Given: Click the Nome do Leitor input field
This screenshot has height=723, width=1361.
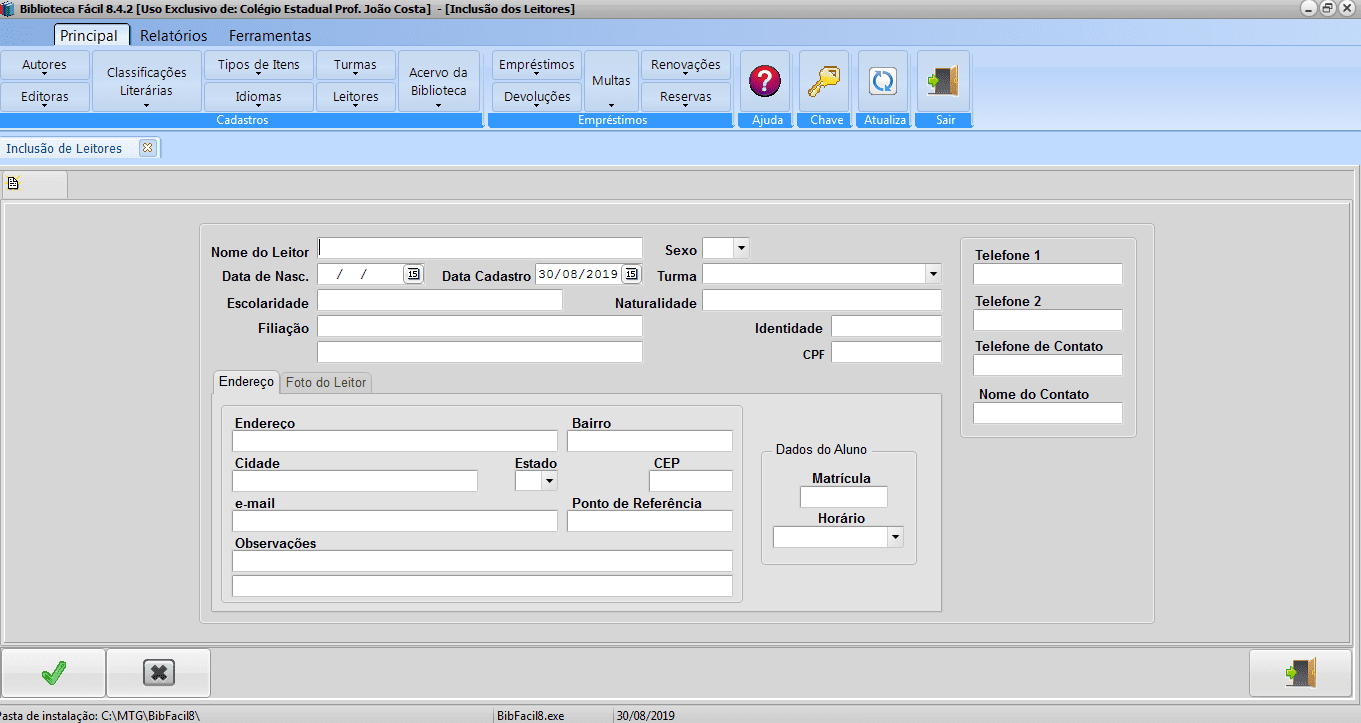Looking at the screenshot, I should click(480, 248).
